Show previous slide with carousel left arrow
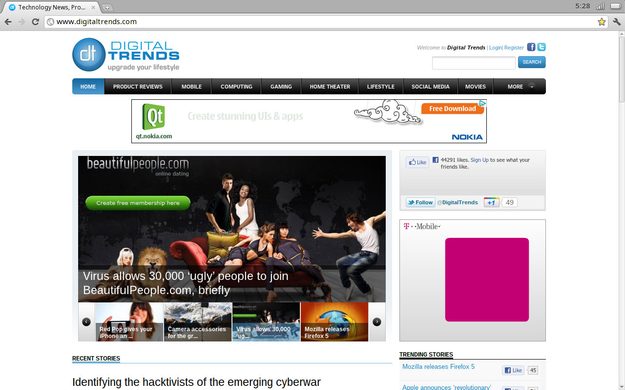This screenshot has height=390, width=625. click(86, 322)
